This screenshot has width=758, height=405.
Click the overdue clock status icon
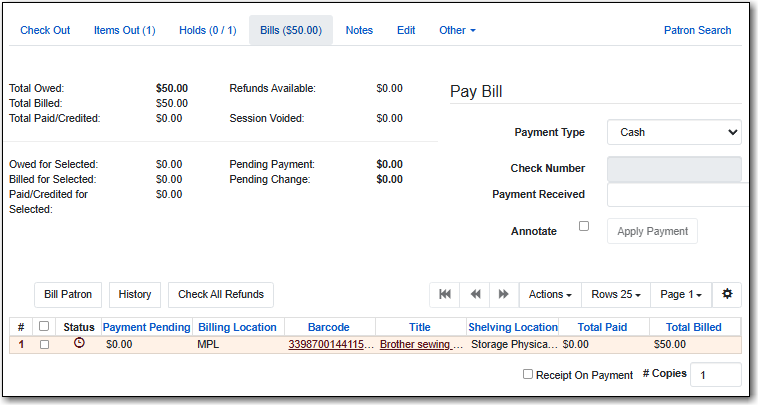tap(79, 343)
